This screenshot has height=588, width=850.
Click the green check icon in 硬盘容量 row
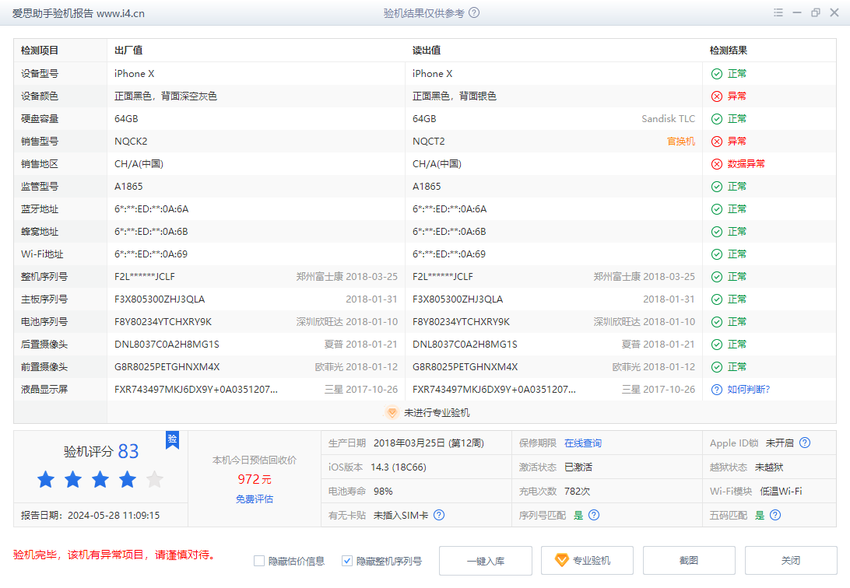pyautogui.click(x=717, y=119)
